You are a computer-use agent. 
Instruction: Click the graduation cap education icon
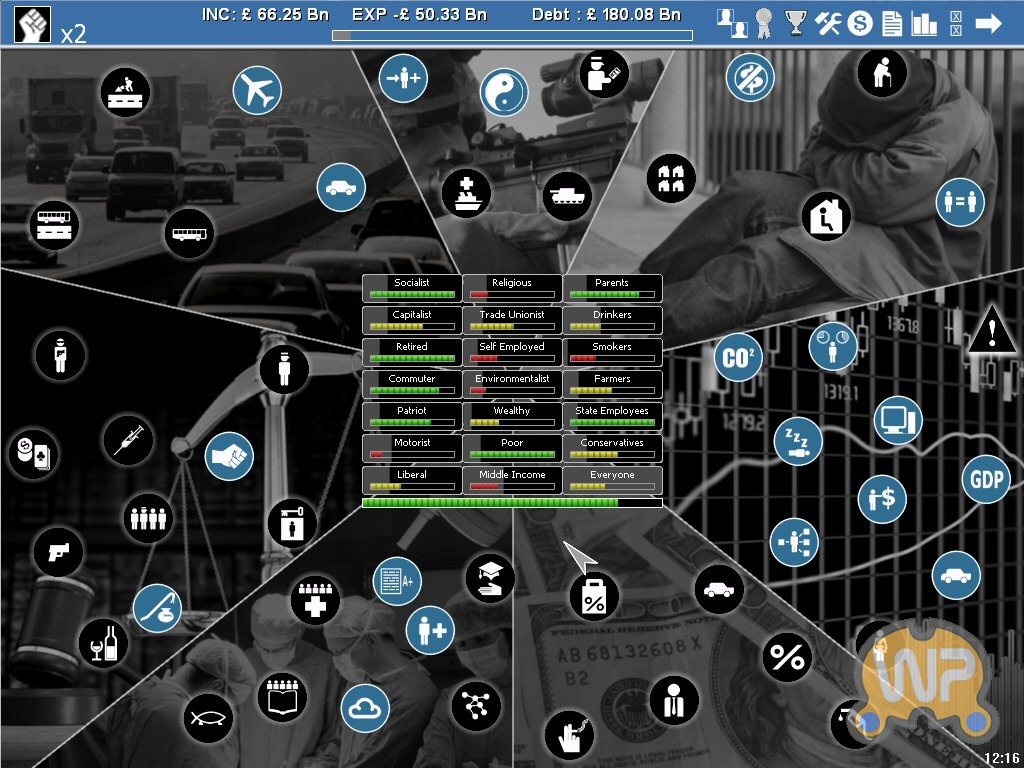click(490, 579)
